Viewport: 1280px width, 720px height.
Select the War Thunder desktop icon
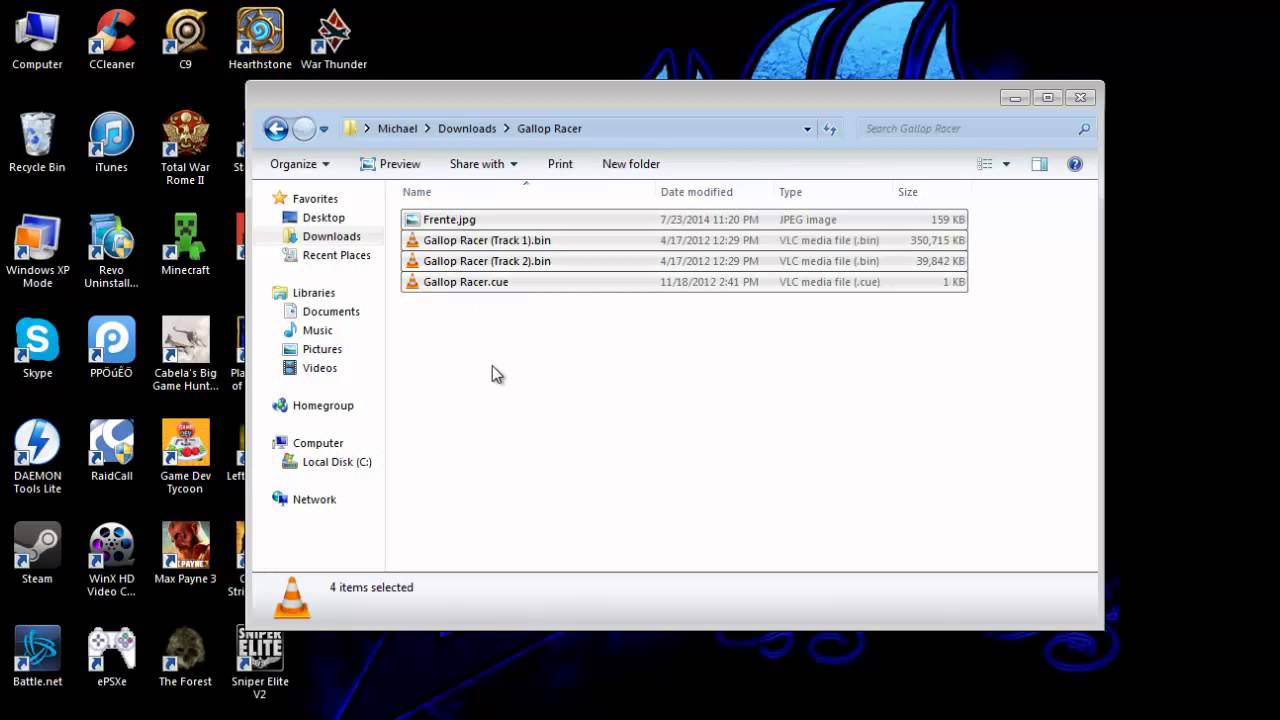[334, 40]
